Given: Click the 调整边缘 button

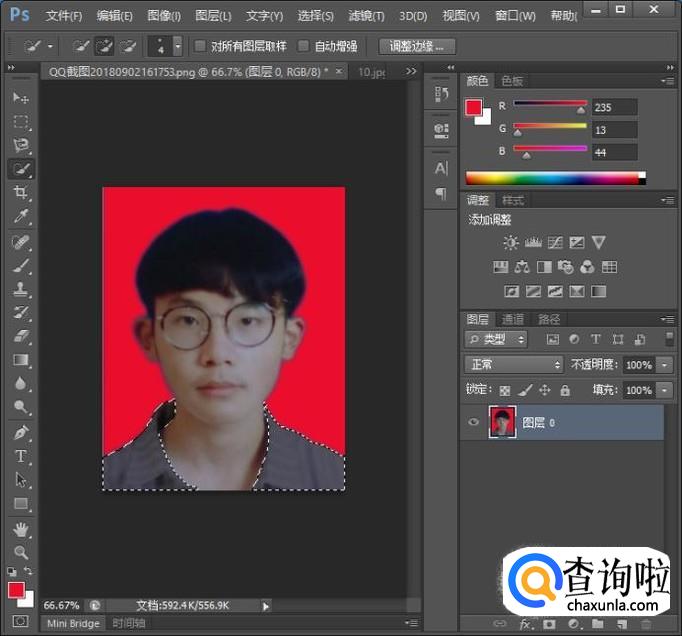Looking at the screenshot, I should [x=418, y=46].
